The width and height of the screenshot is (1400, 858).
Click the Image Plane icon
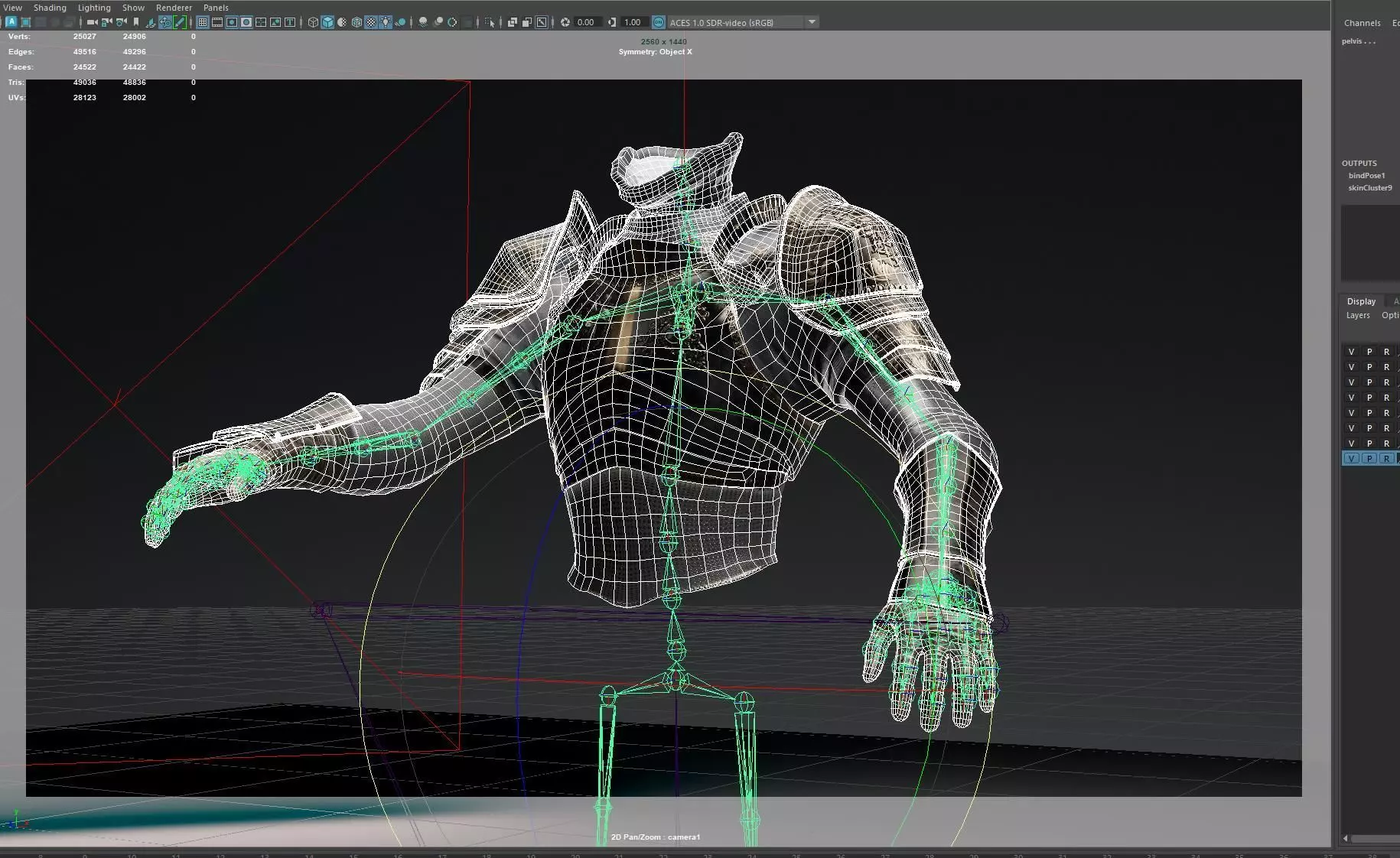coord(151,22)
